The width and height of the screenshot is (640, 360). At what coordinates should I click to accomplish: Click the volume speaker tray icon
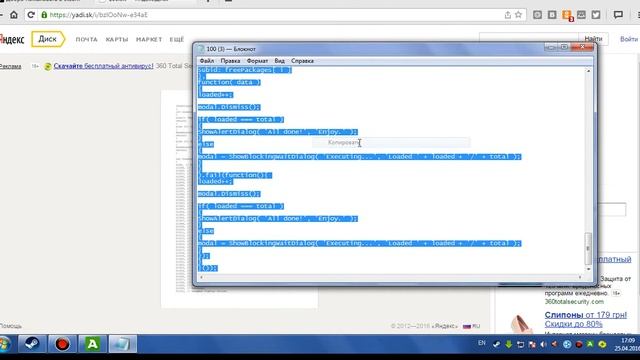543,344
